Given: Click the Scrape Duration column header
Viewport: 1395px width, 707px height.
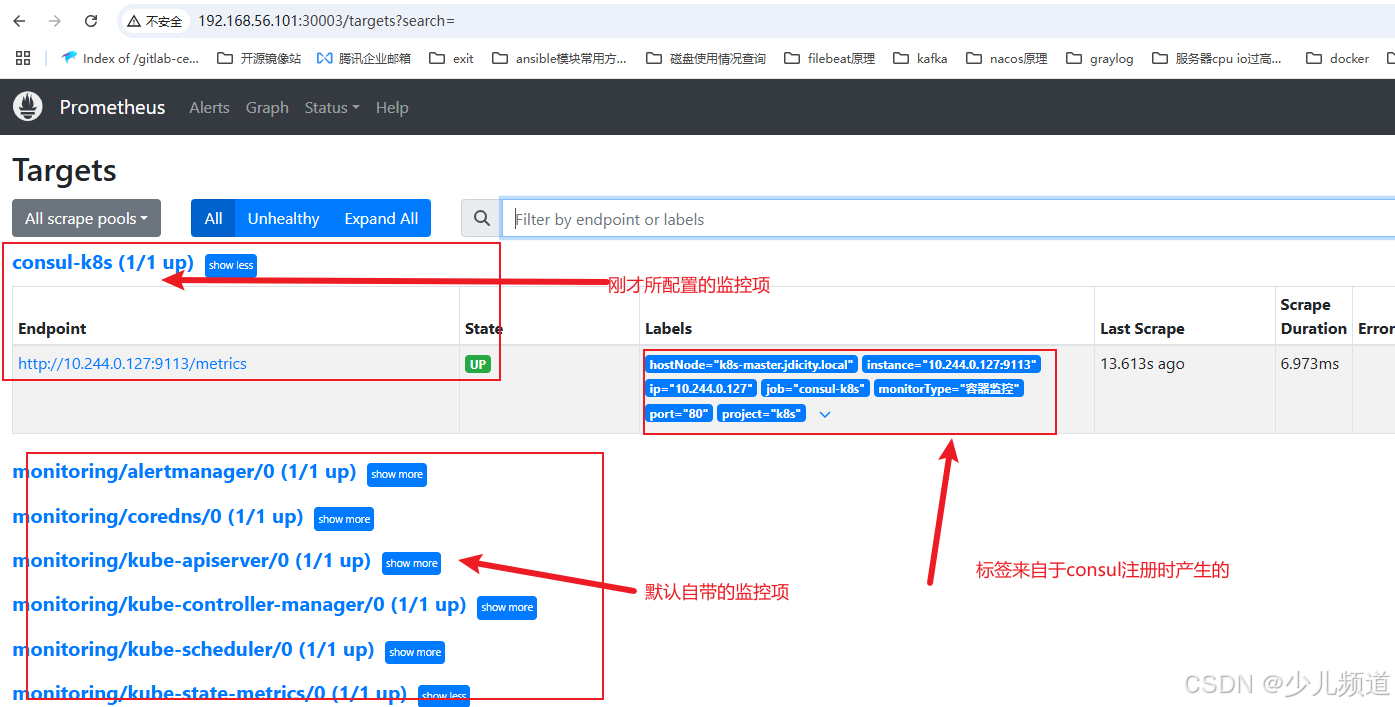Looking at the screenshot, I should coord(1313,316).
